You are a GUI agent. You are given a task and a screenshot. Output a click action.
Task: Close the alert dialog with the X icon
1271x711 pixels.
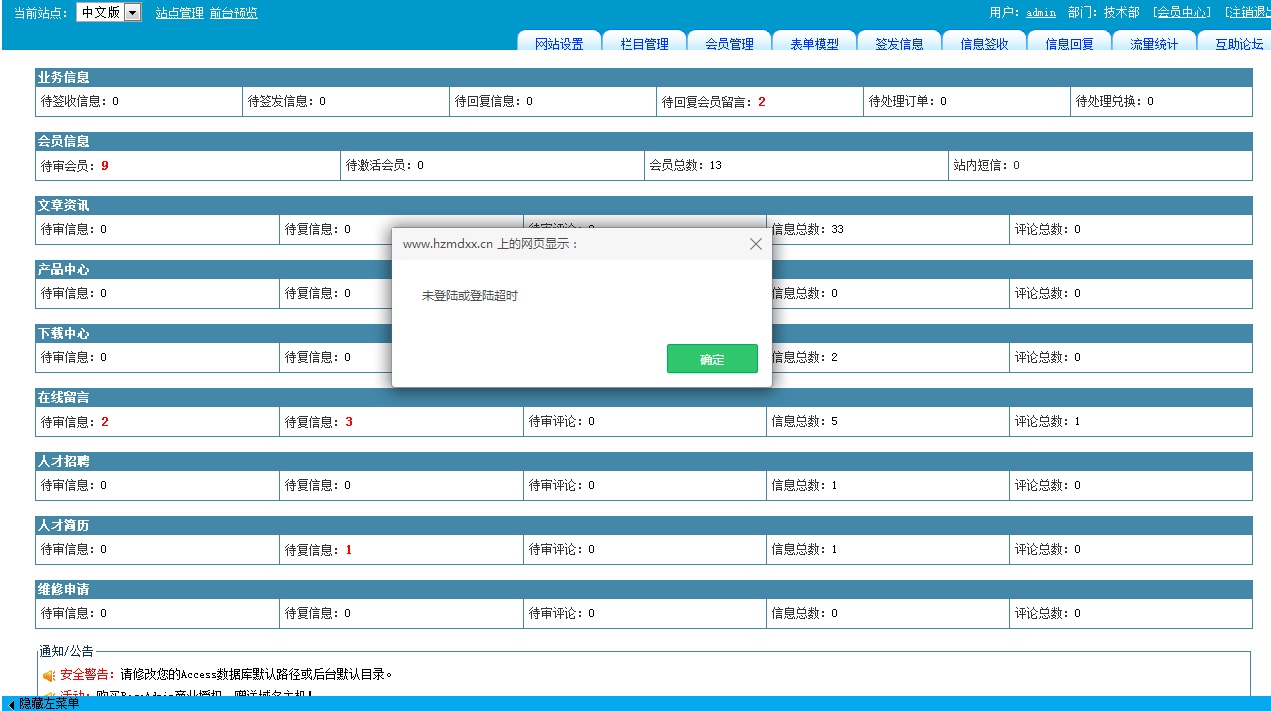point(756,244)
